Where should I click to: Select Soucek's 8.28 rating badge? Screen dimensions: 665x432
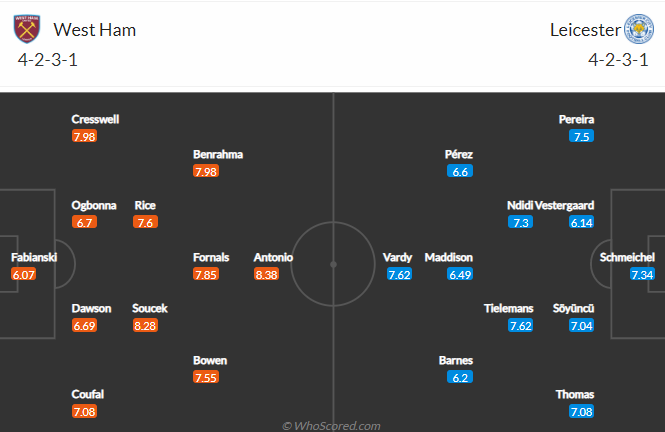pyautogui.click(x=145, y=326)
